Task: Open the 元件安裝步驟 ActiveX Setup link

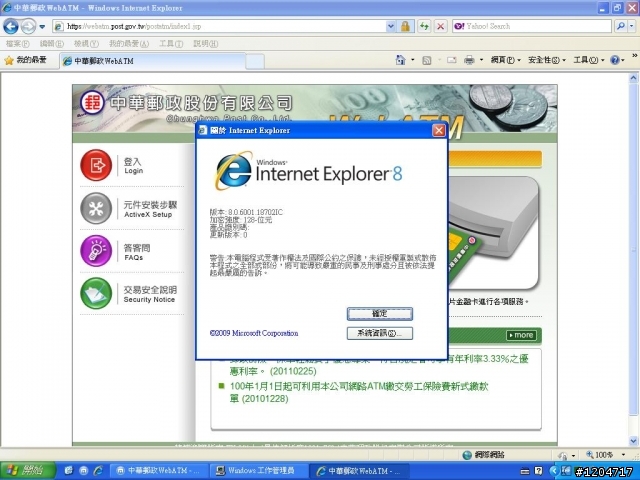Action: point(150,209)
